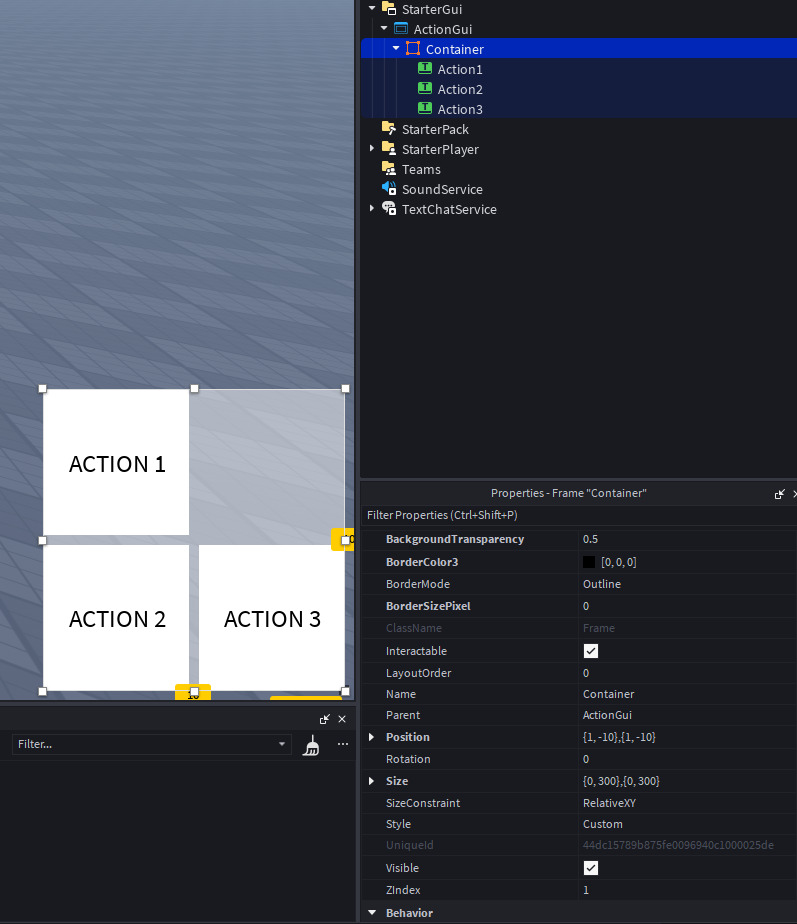Click the BorderMode value Outline
Viewport: 797px width, 924px height.
687,584
